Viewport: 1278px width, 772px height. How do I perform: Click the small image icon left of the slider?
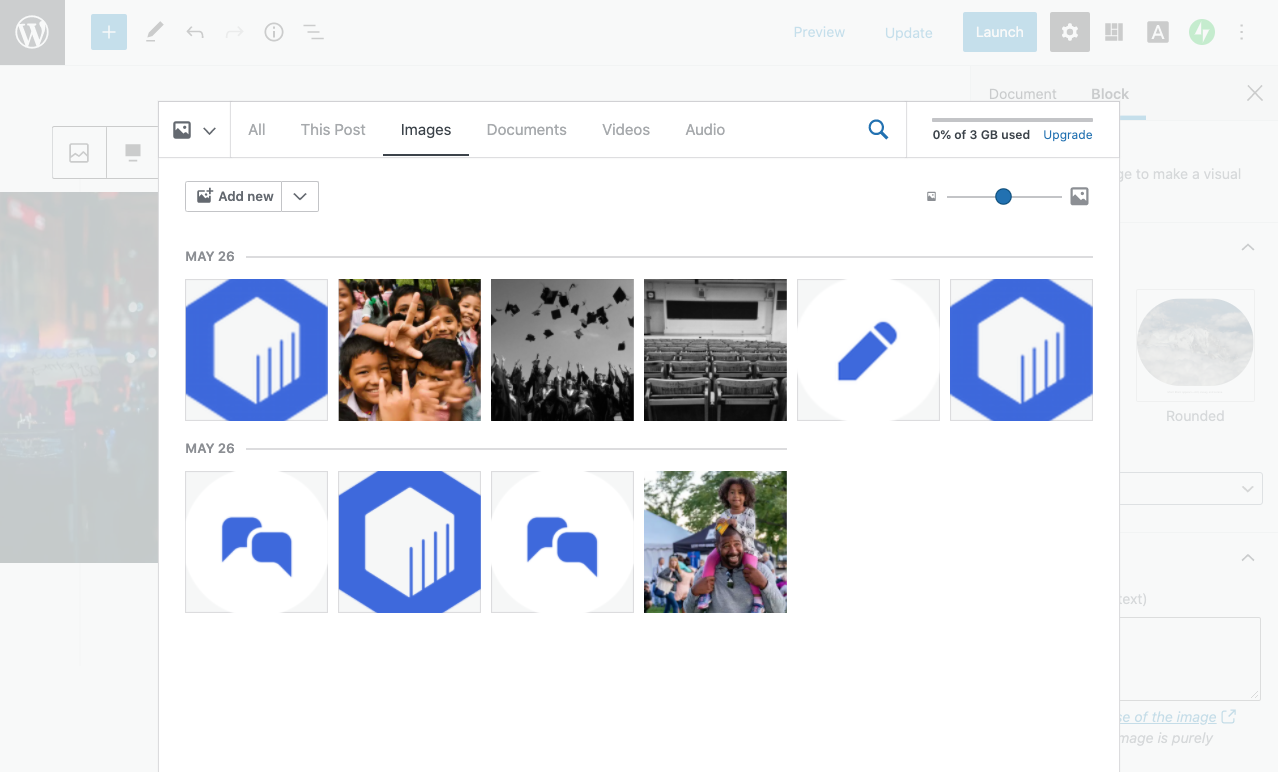[x=932, y=197]
